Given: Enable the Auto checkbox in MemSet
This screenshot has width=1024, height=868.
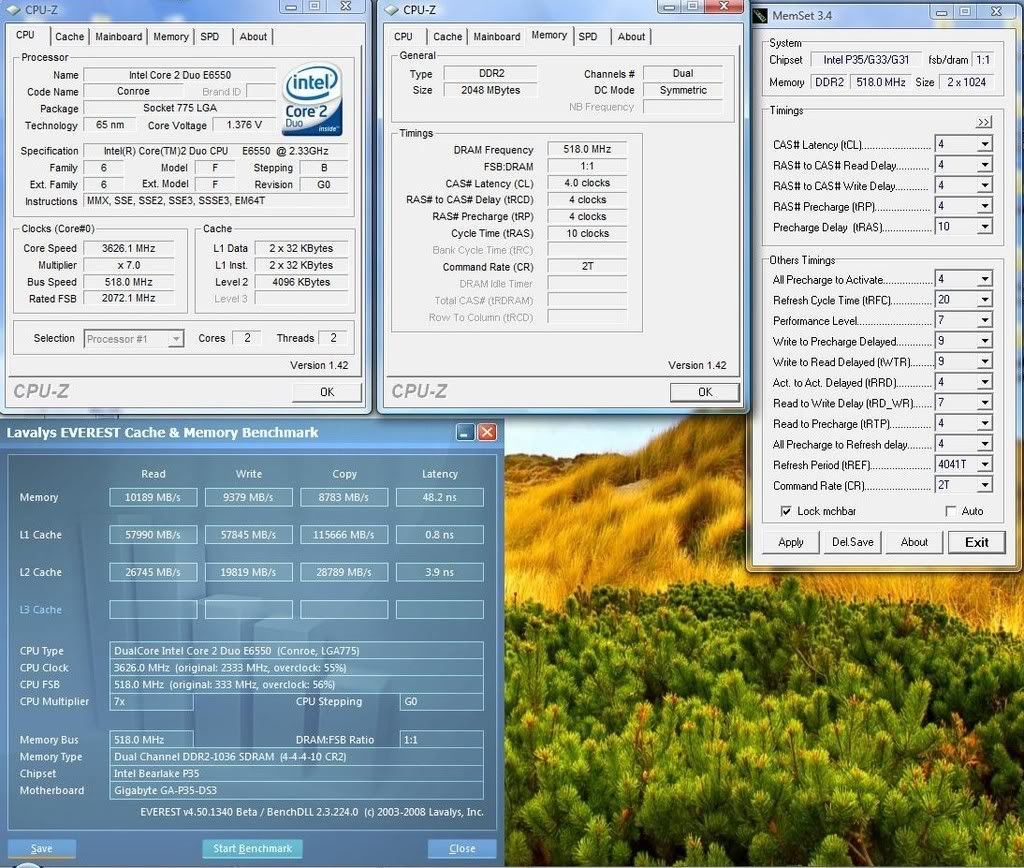Looking at the screenshot, I should tap(950, 511).
